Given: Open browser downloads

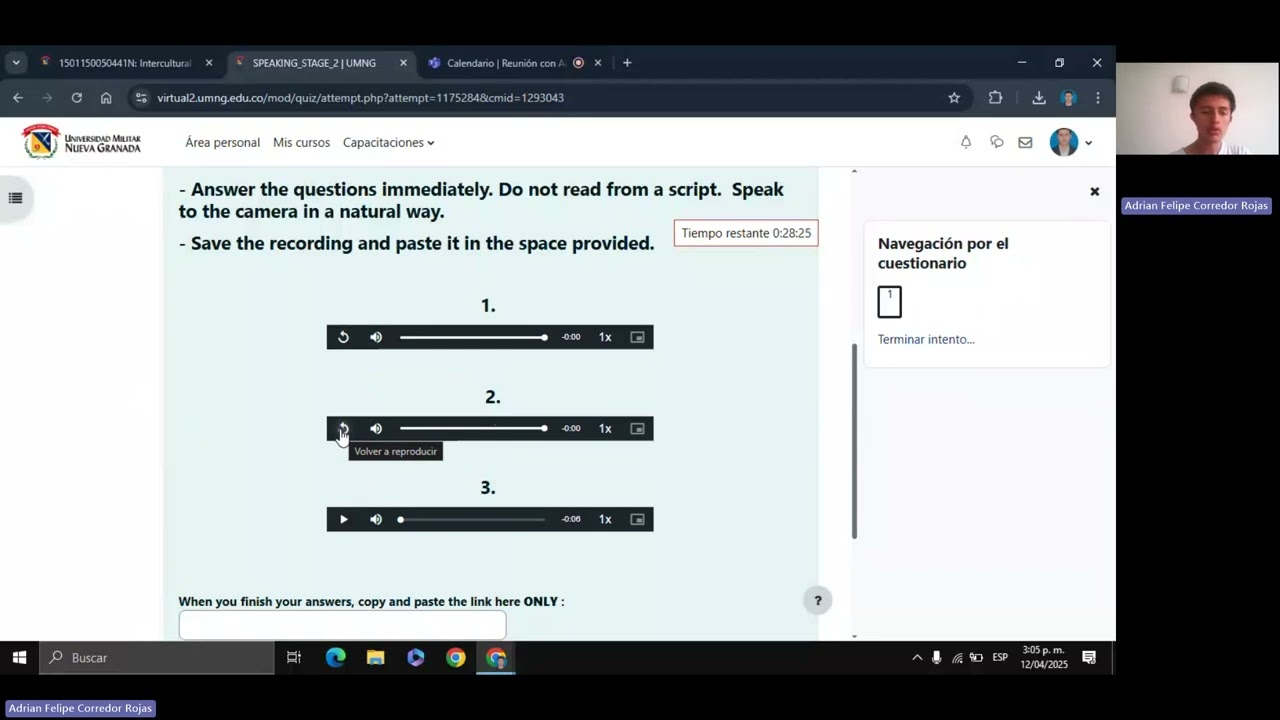Looking at the screenshot, I should (1039, 98).
